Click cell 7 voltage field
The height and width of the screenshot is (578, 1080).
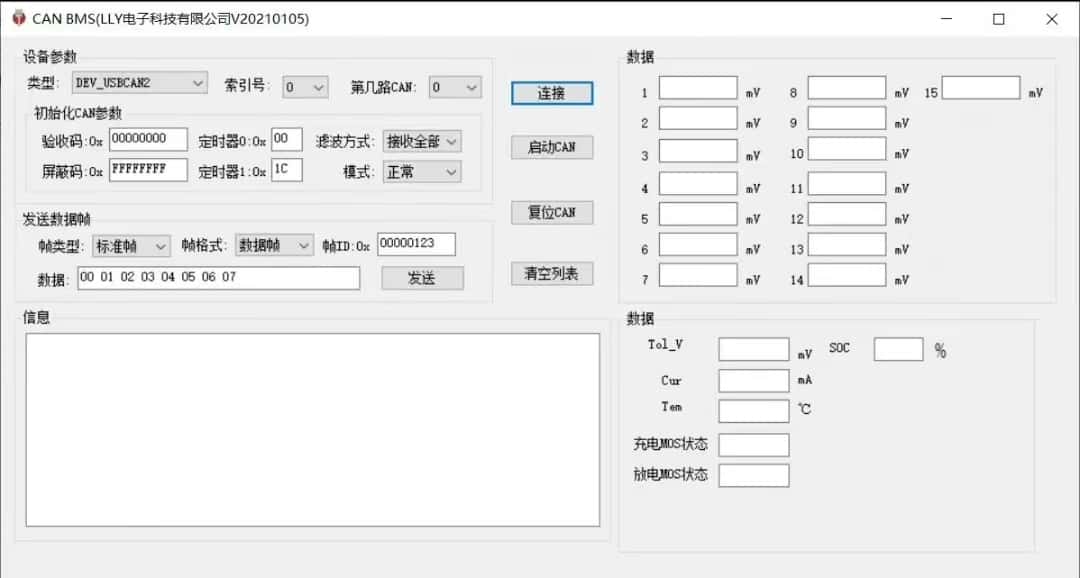click(x=698, y=275)
